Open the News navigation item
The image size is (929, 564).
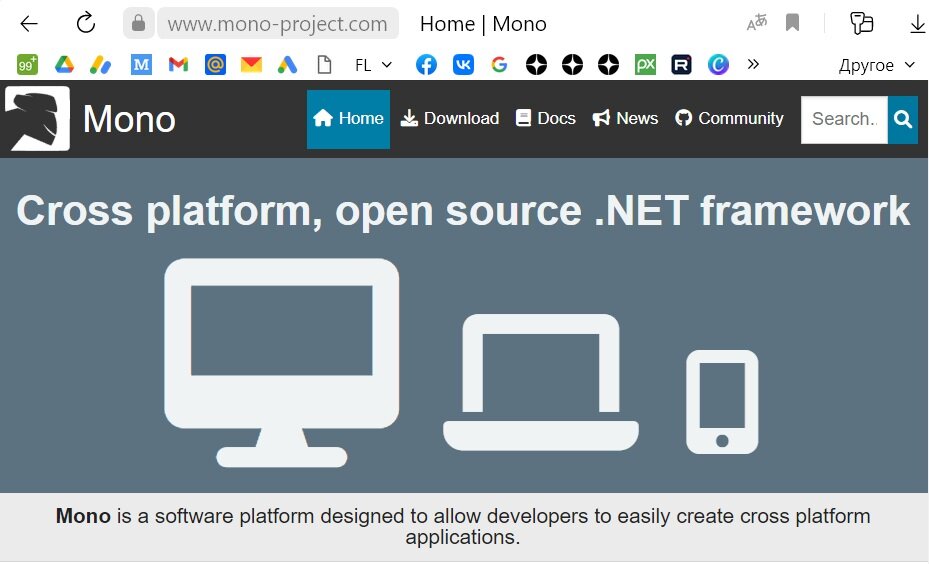pos(625,118)
